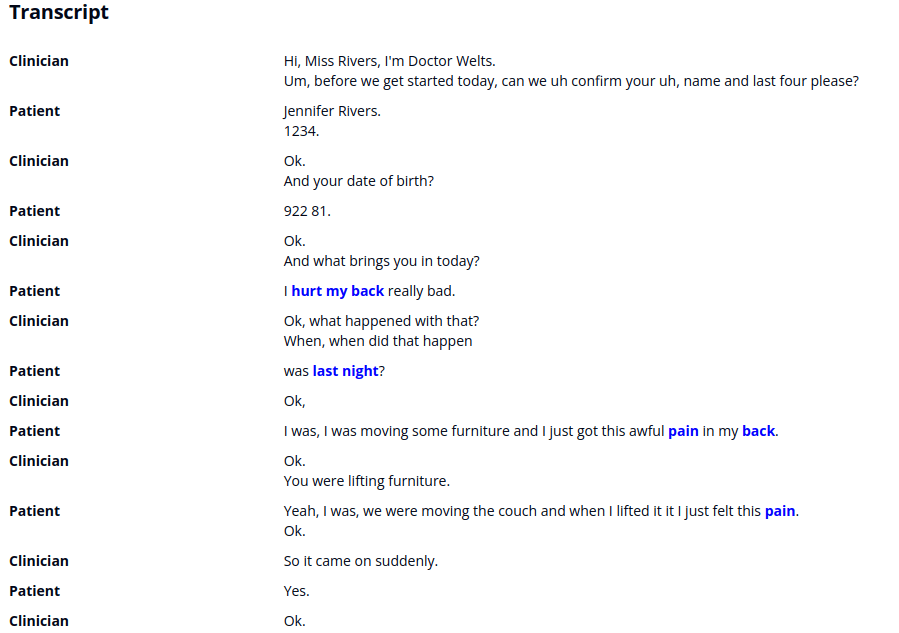Click highlighted "back" ending the furniture sentence

[x=758, y=431]
